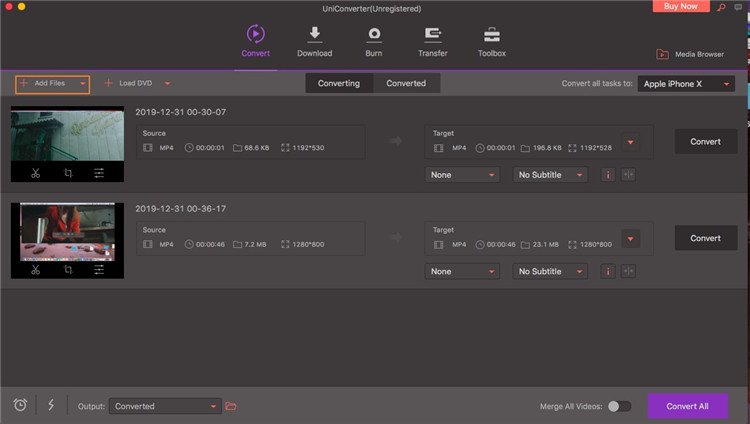Click the scissors trim icon under first video

point(35,173)
